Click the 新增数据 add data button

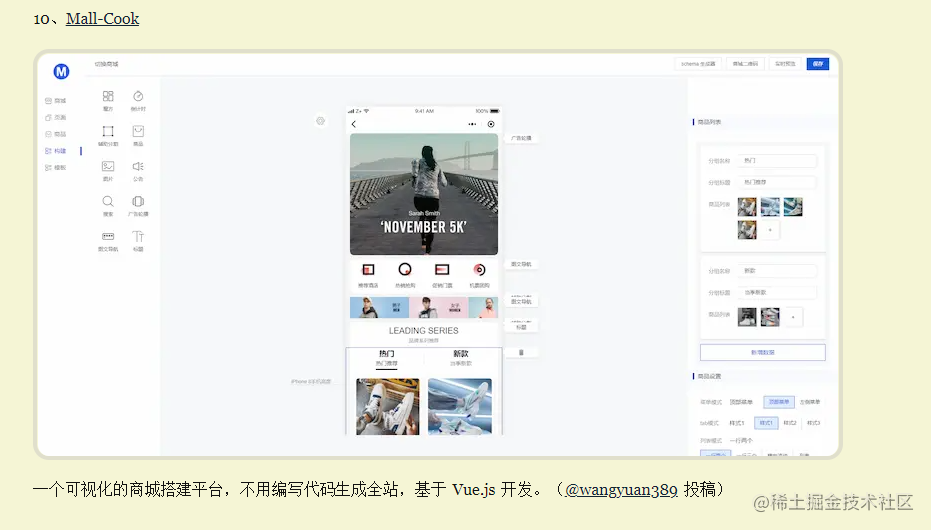pos(762,353)
